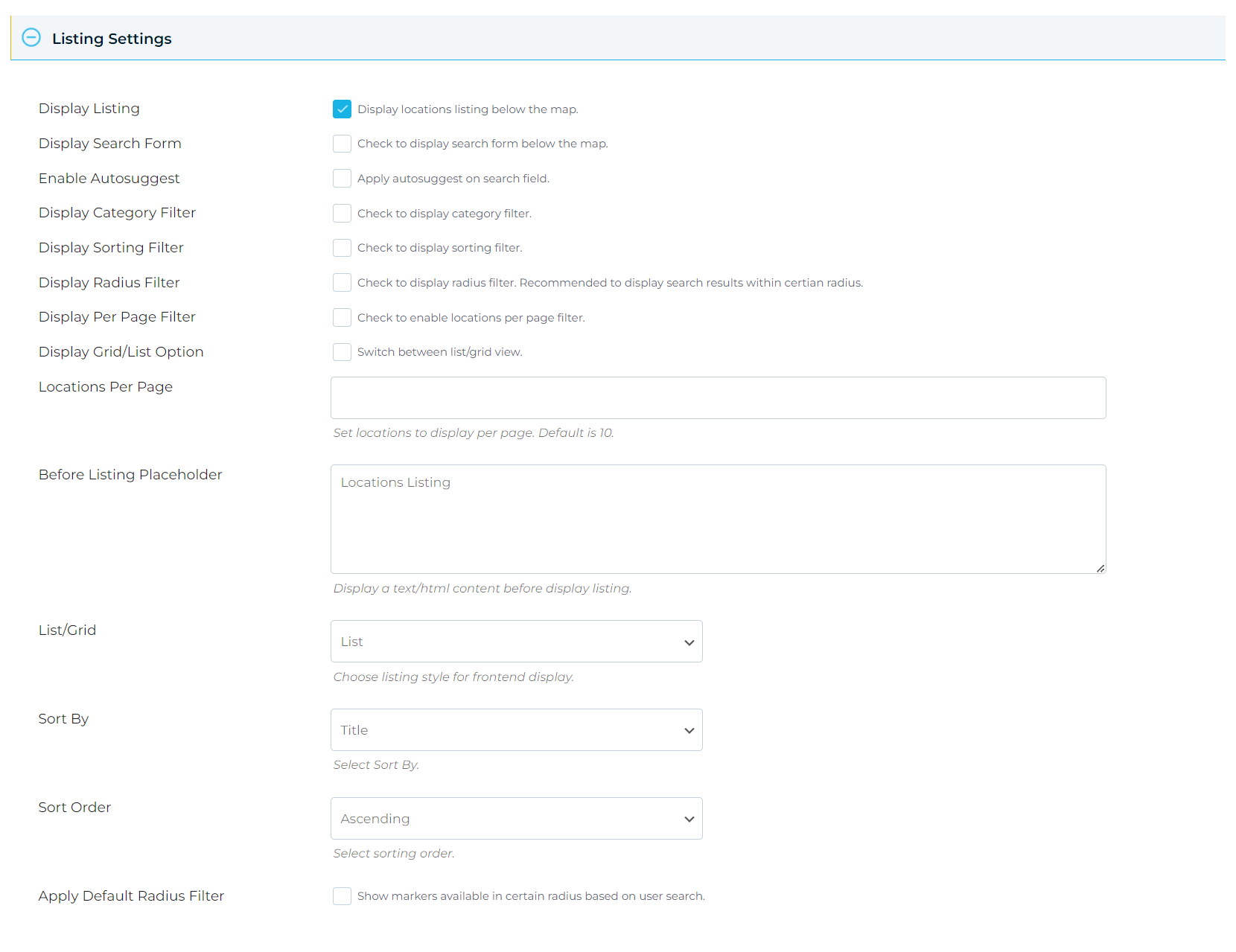This screenshot has height=952, width=1236.
Task: Open the List/Grid dropdown
Action: [517, 642]
